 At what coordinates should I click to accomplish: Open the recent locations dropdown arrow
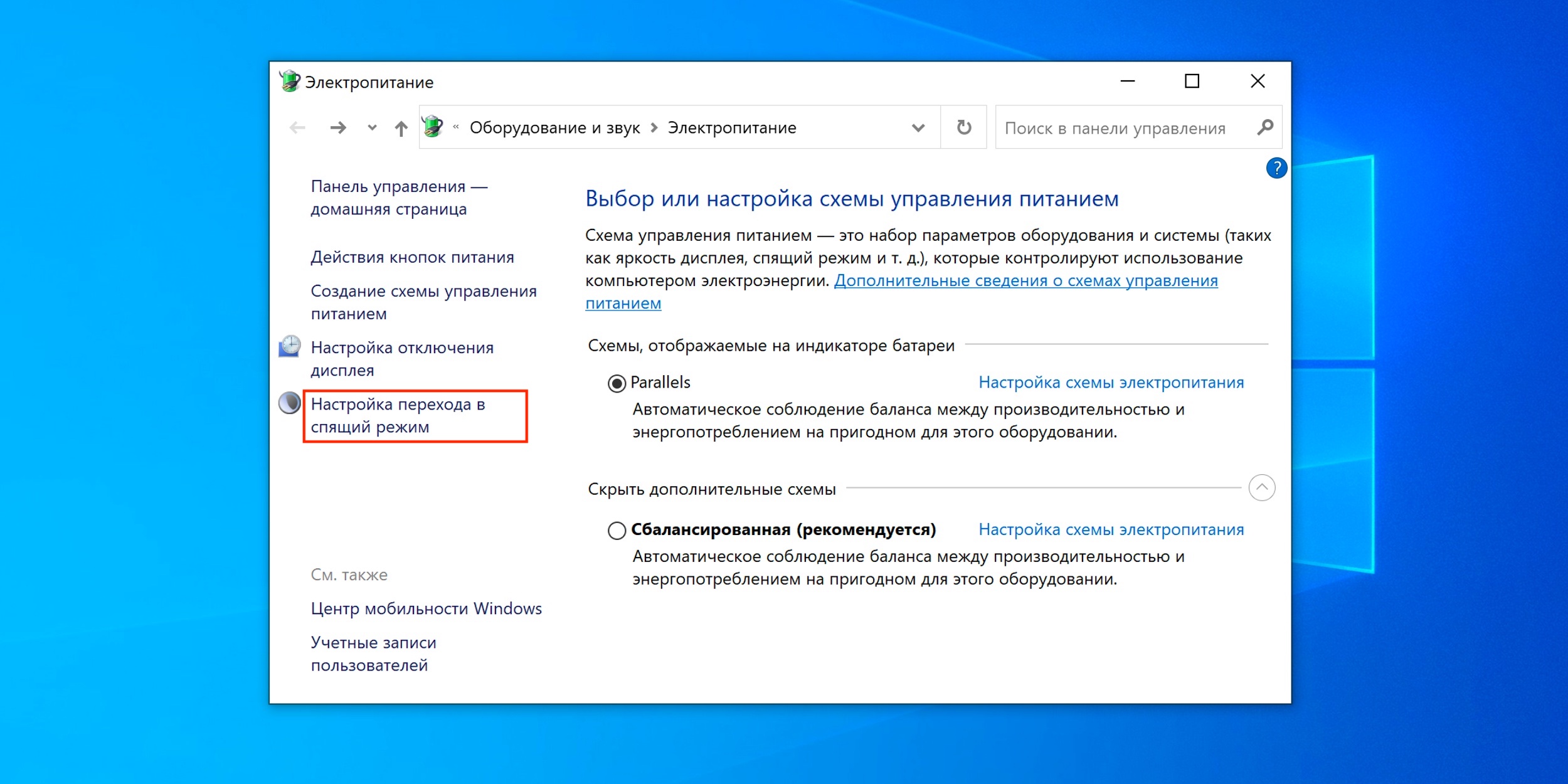(x=372, y=128)
